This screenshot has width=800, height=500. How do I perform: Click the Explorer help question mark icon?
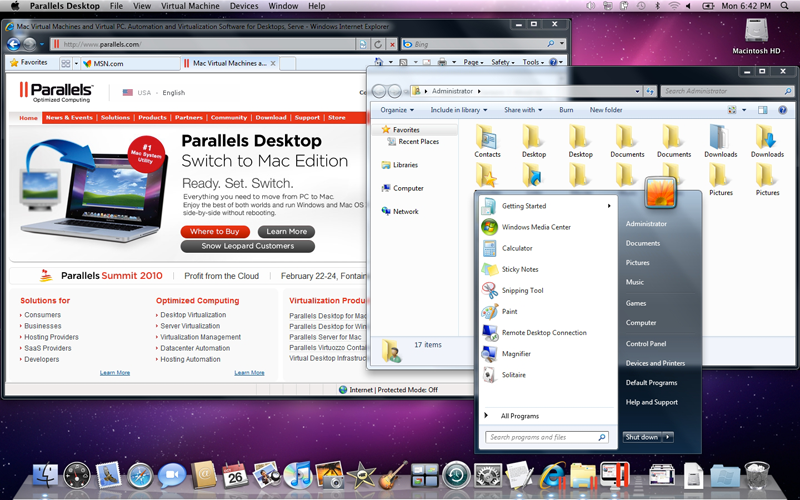click(x=783, y=110)
